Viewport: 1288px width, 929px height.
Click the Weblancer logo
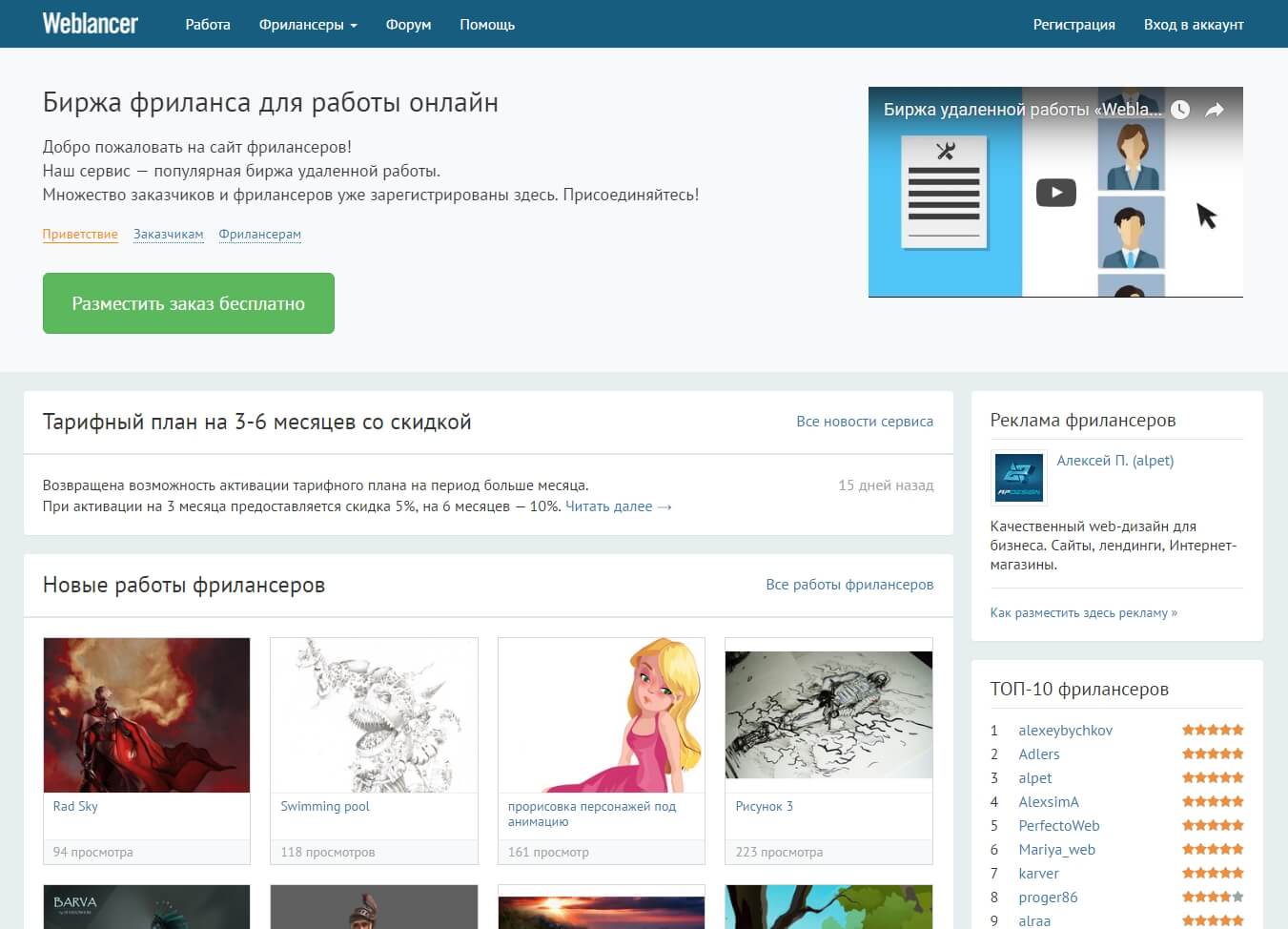click(x=91, y=24)
